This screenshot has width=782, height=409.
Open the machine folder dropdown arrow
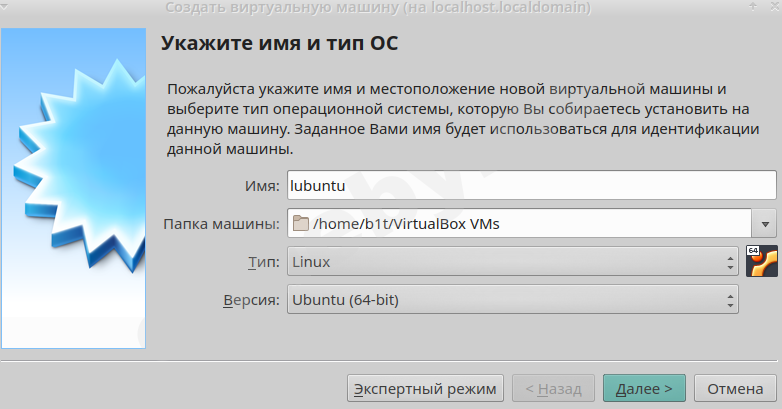point(766,224)
